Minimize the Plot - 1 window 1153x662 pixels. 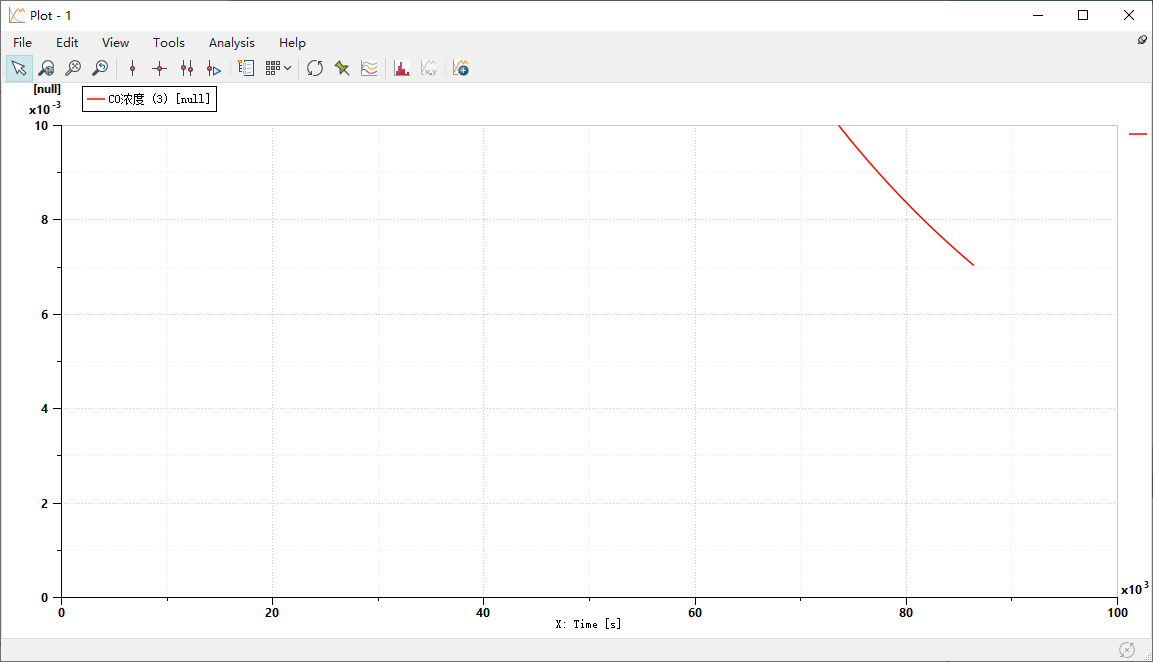[x=1038, y=15]
